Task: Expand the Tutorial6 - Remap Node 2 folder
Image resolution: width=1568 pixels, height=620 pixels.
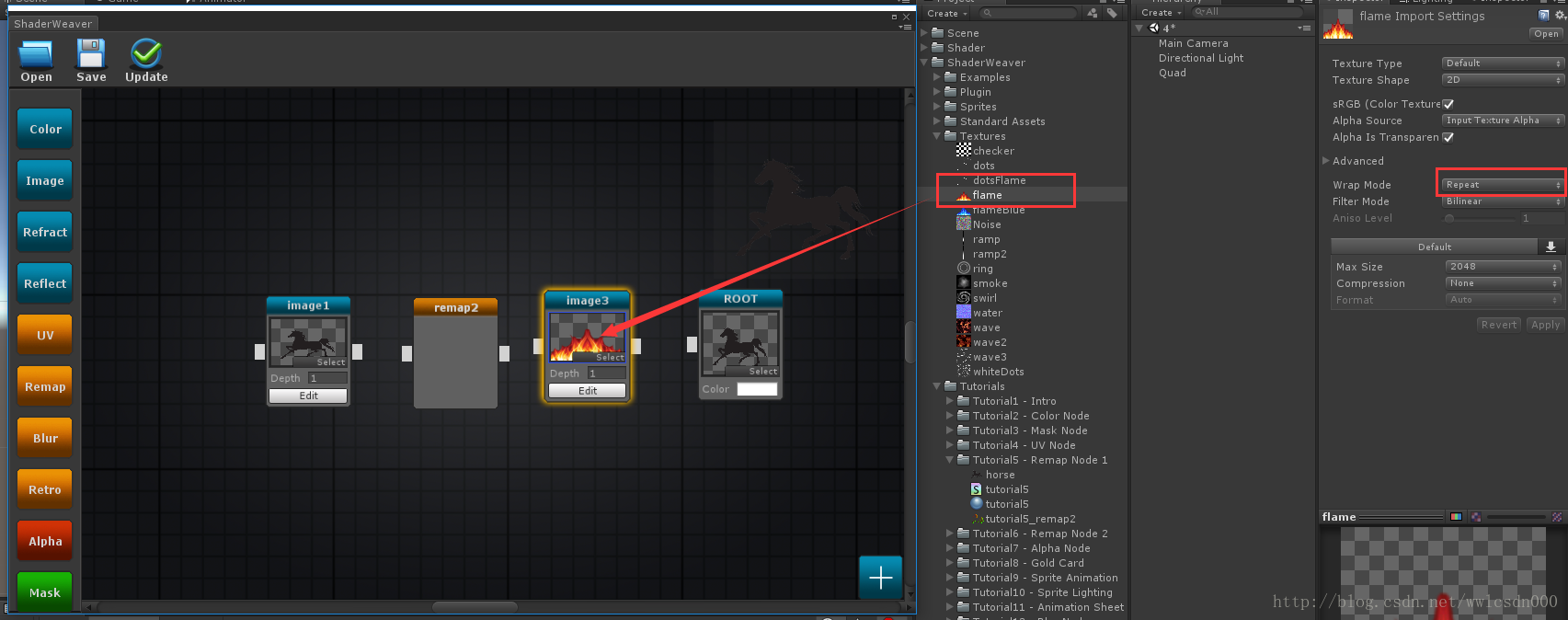Action: tap(950, 534)
